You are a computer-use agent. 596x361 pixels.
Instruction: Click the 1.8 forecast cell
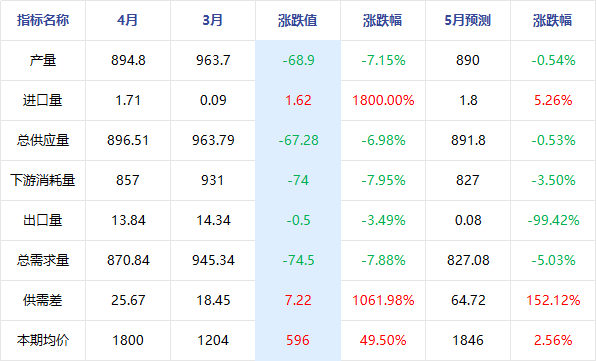pyautogui.click(x=468, y=100)
